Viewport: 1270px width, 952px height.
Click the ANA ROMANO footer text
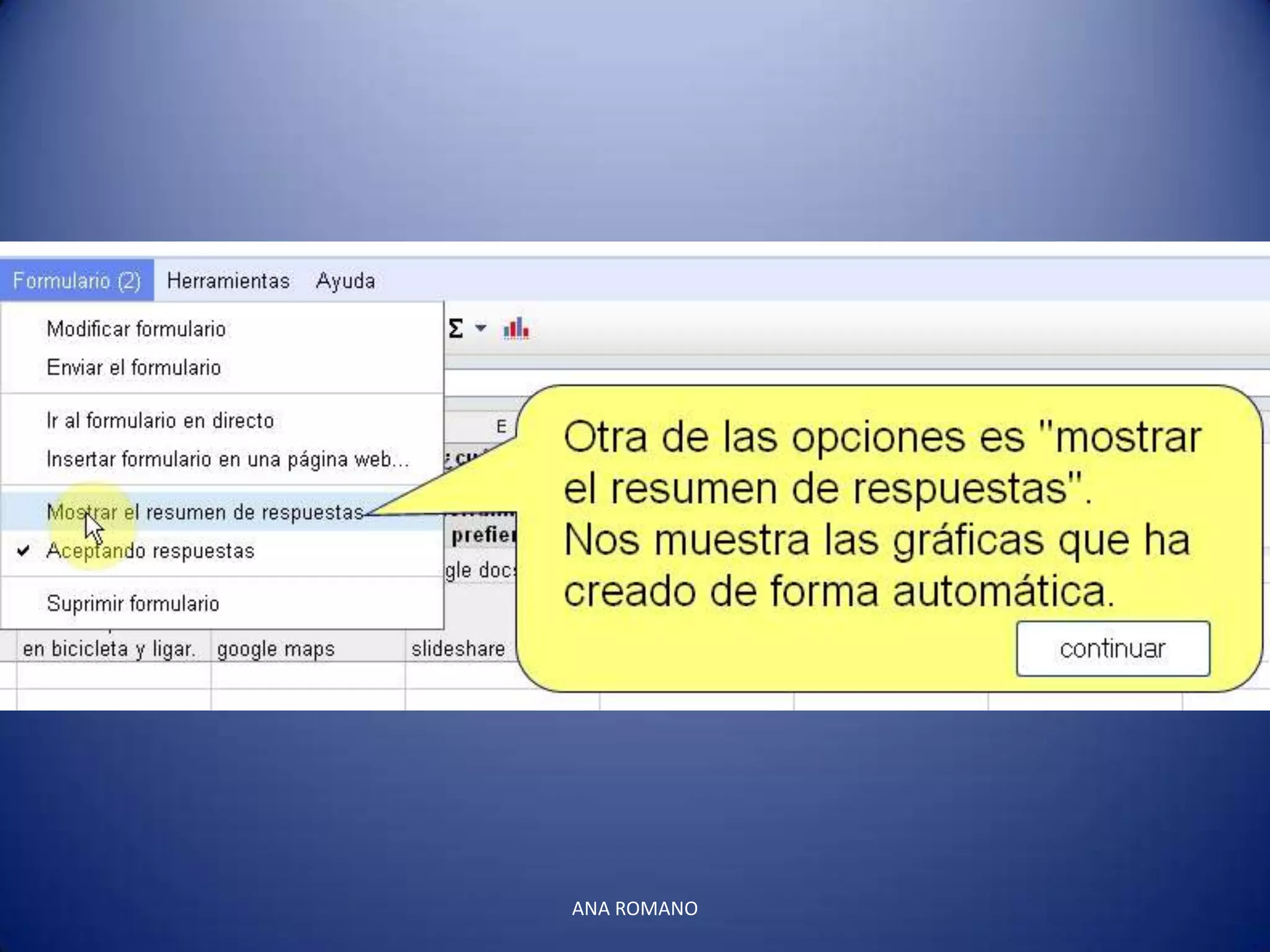[634, 909]
